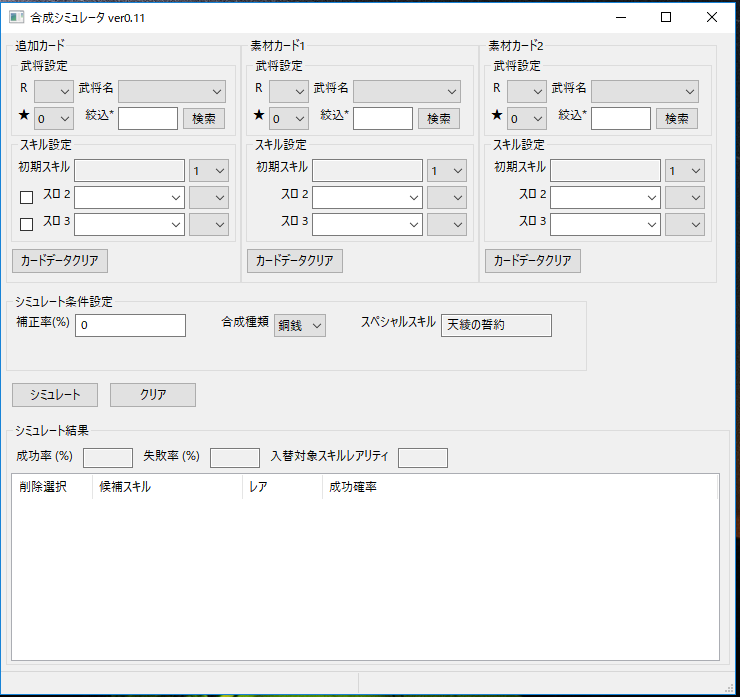Tick the スロ 2 checkbox in 追加カード

pyautogui.click(x=26, y=197)
